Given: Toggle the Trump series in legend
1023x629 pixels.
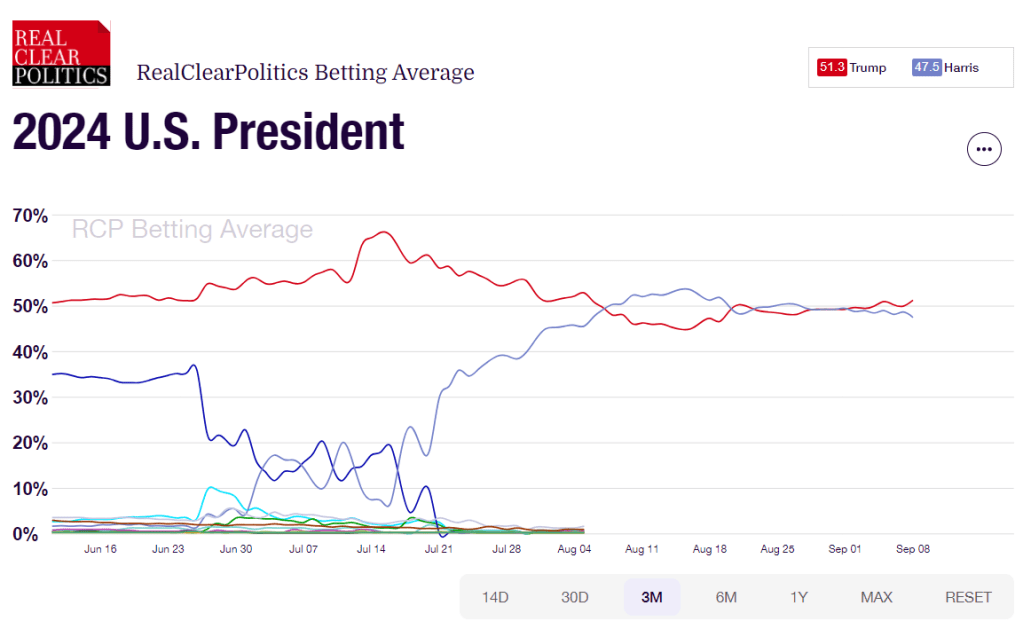Looking at the screenshot, I should click(867, 68).
